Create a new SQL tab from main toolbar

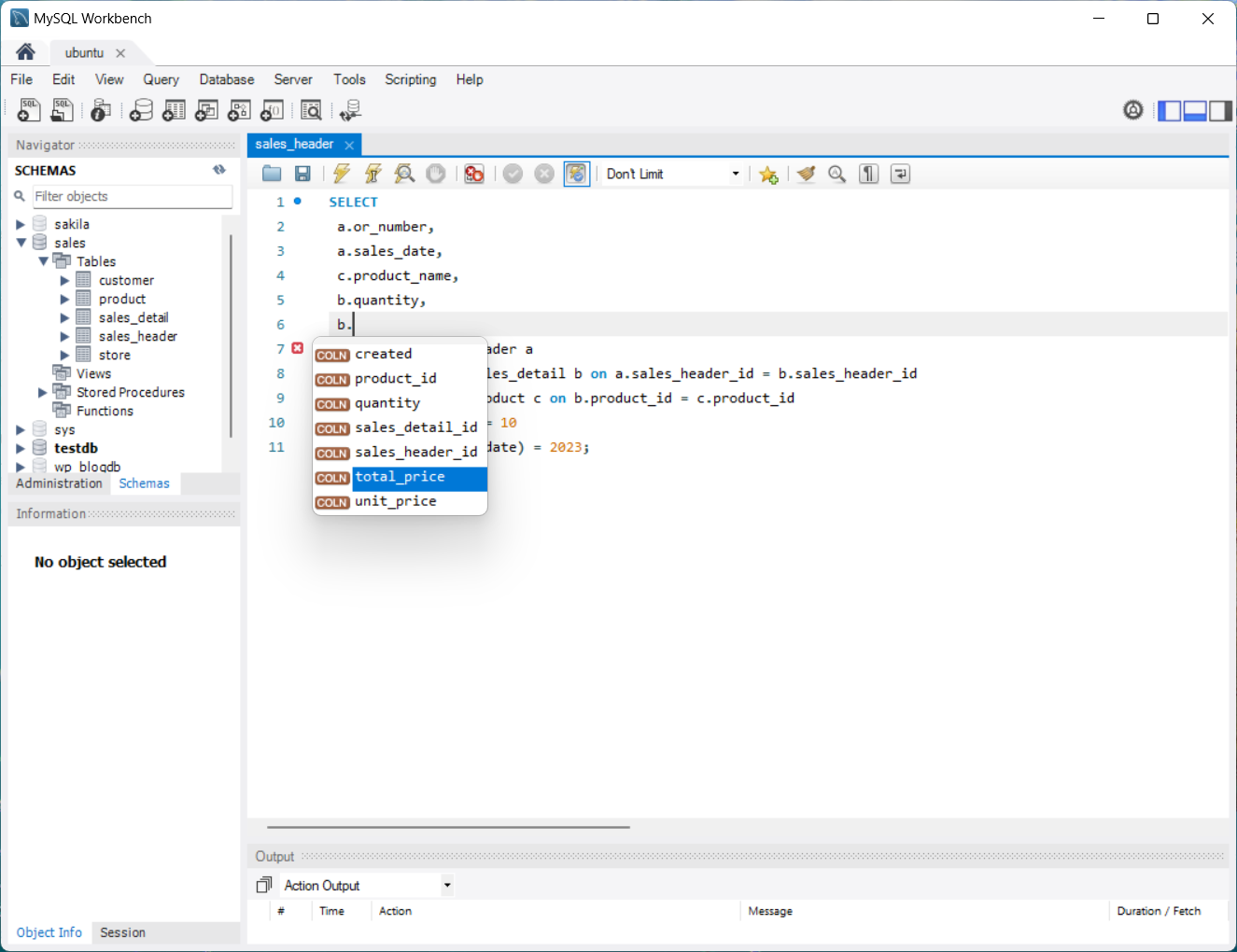[29, 110]
